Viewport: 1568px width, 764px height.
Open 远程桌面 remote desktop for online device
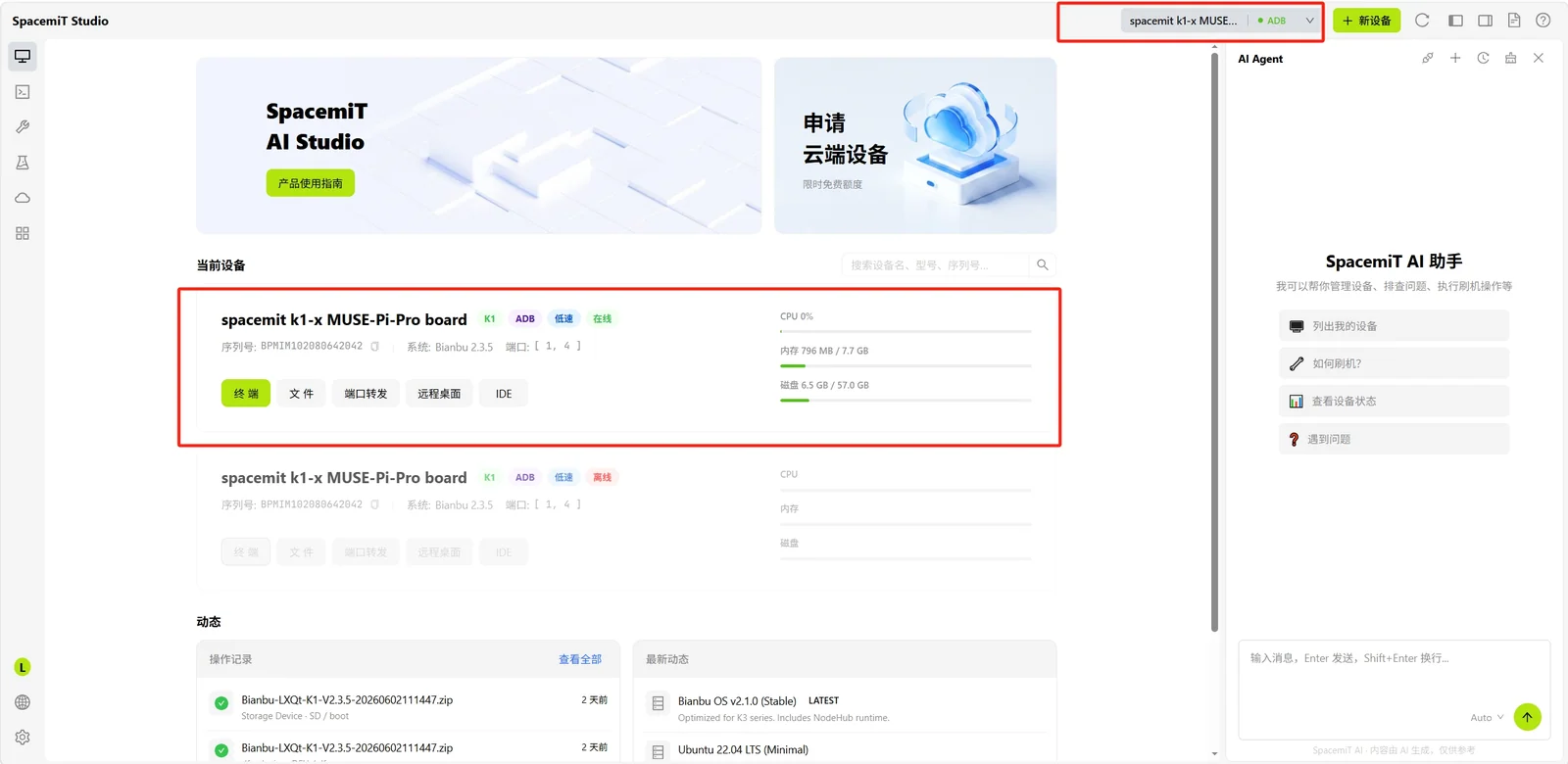coord(439,394)
